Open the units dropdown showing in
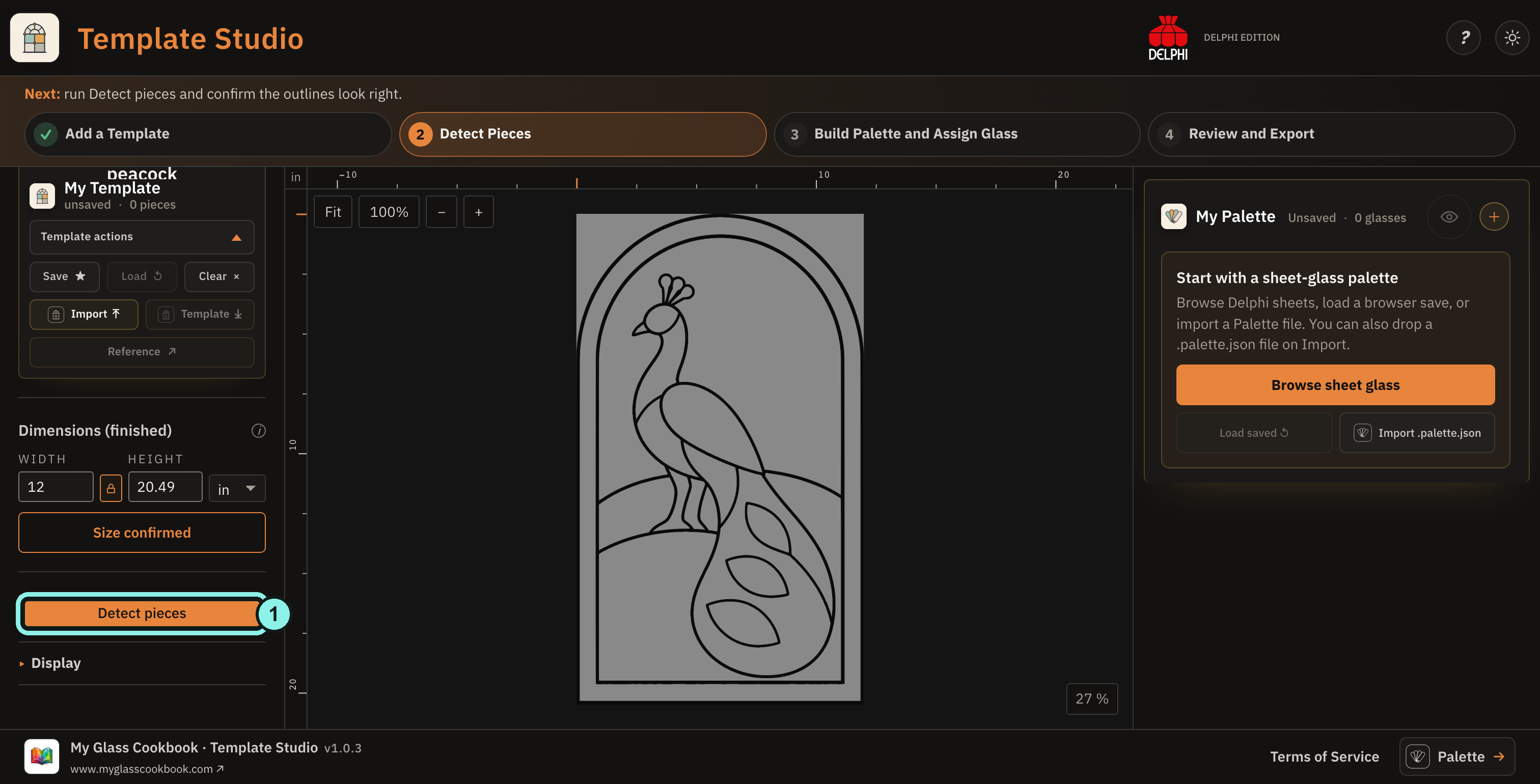Image resolution: width=1540 pixels, height=784 pixels. 237,488
